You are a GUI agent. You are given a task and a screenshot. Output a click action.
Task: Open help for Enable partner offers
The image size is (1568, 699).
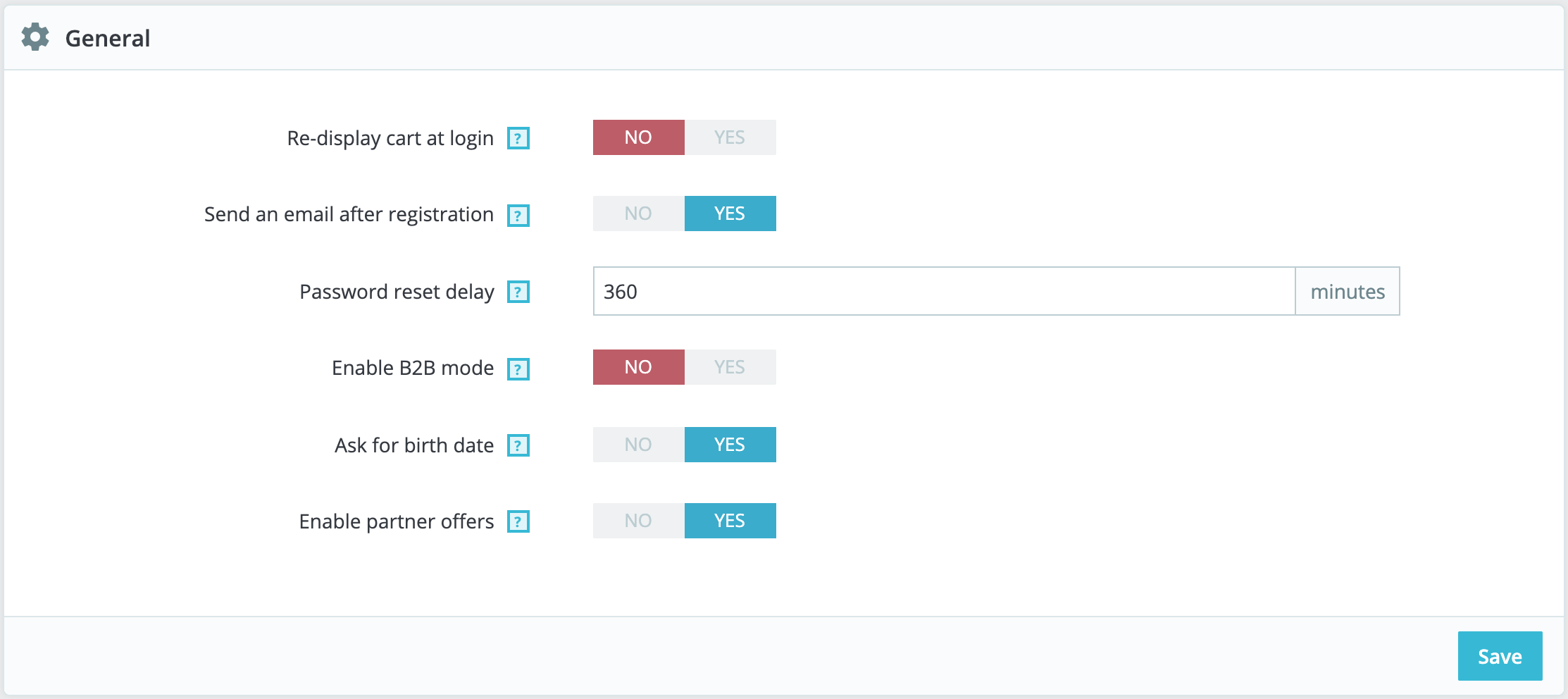(x=519, y=523)
